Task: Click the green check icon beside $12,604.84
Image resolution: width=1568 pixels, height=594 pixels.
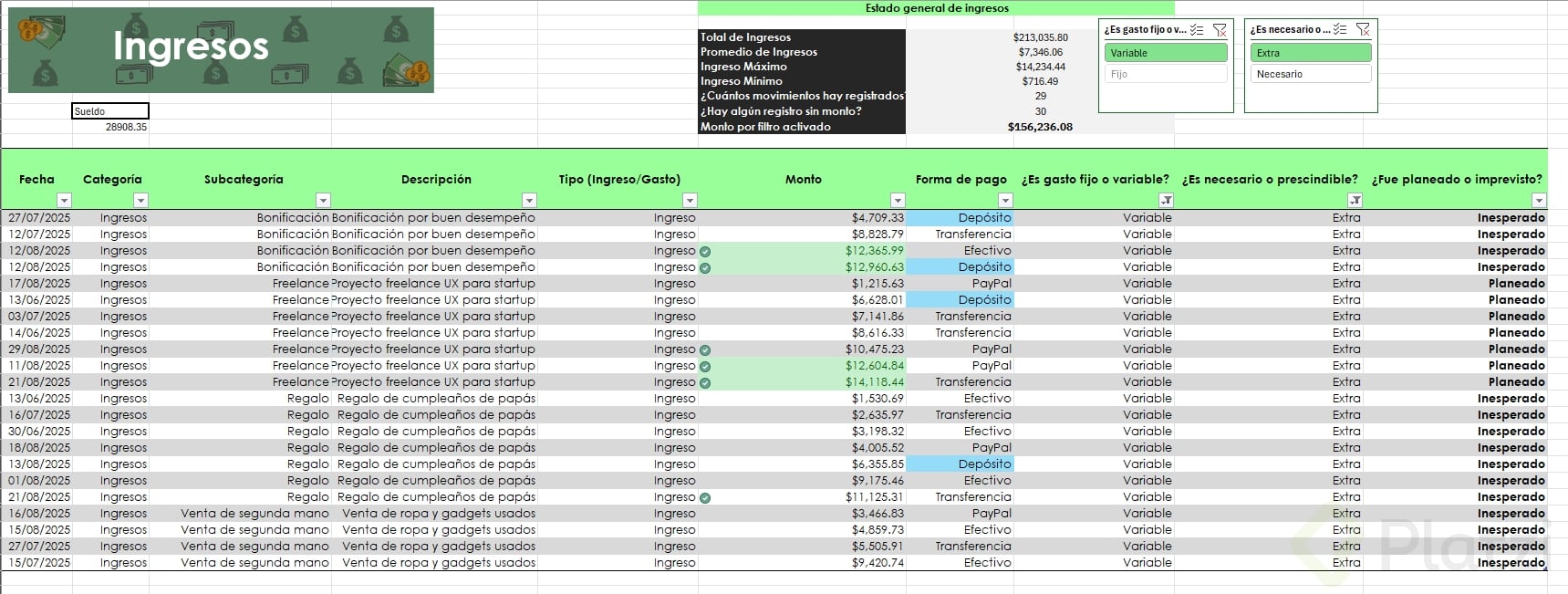Action: click(705, 366)
